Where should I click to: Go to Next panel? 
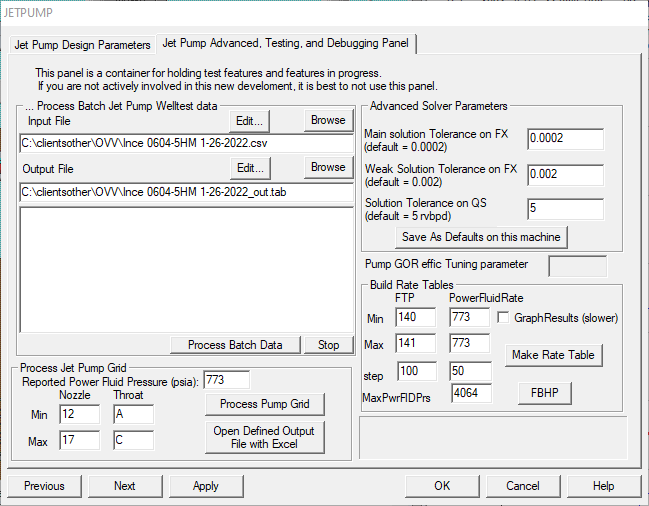pyautogui.click(x=125, y=486)
